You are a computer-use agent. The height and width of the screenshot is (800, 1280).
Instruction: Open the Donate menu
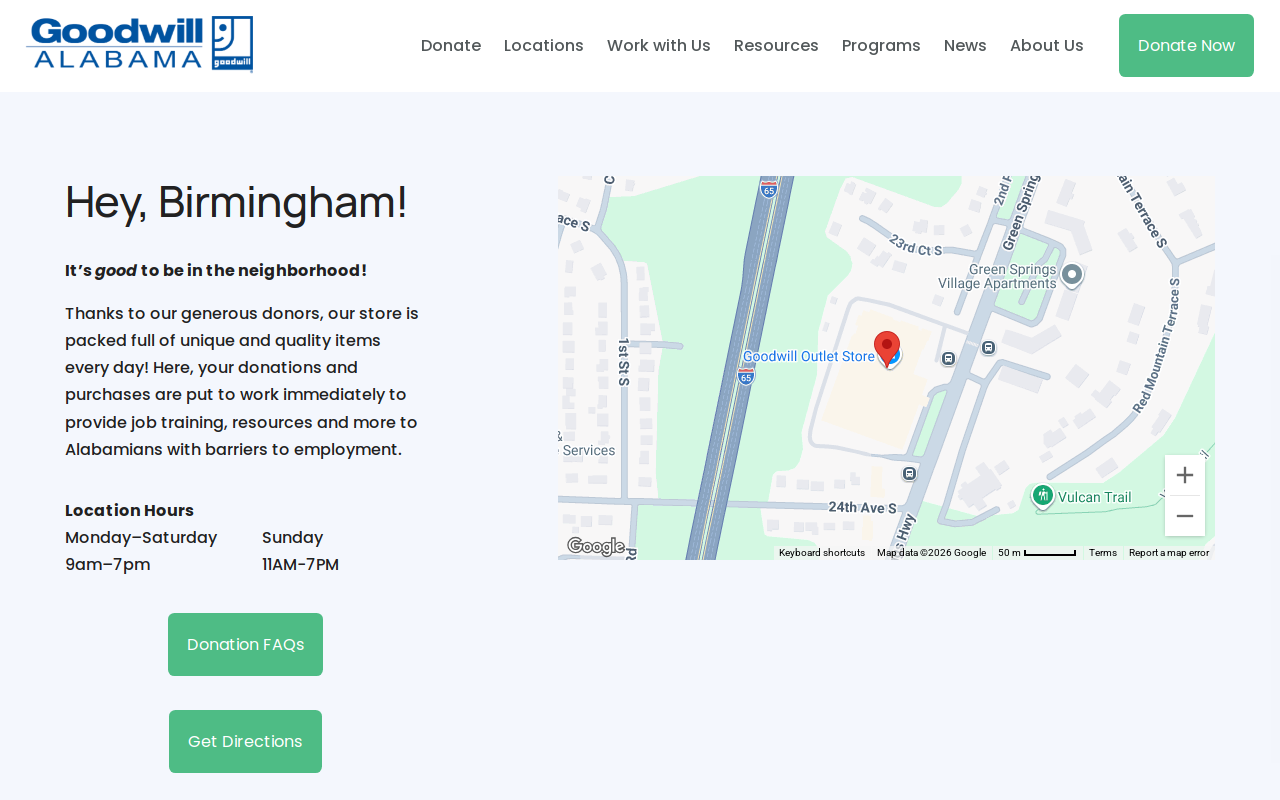pos(451,45)
